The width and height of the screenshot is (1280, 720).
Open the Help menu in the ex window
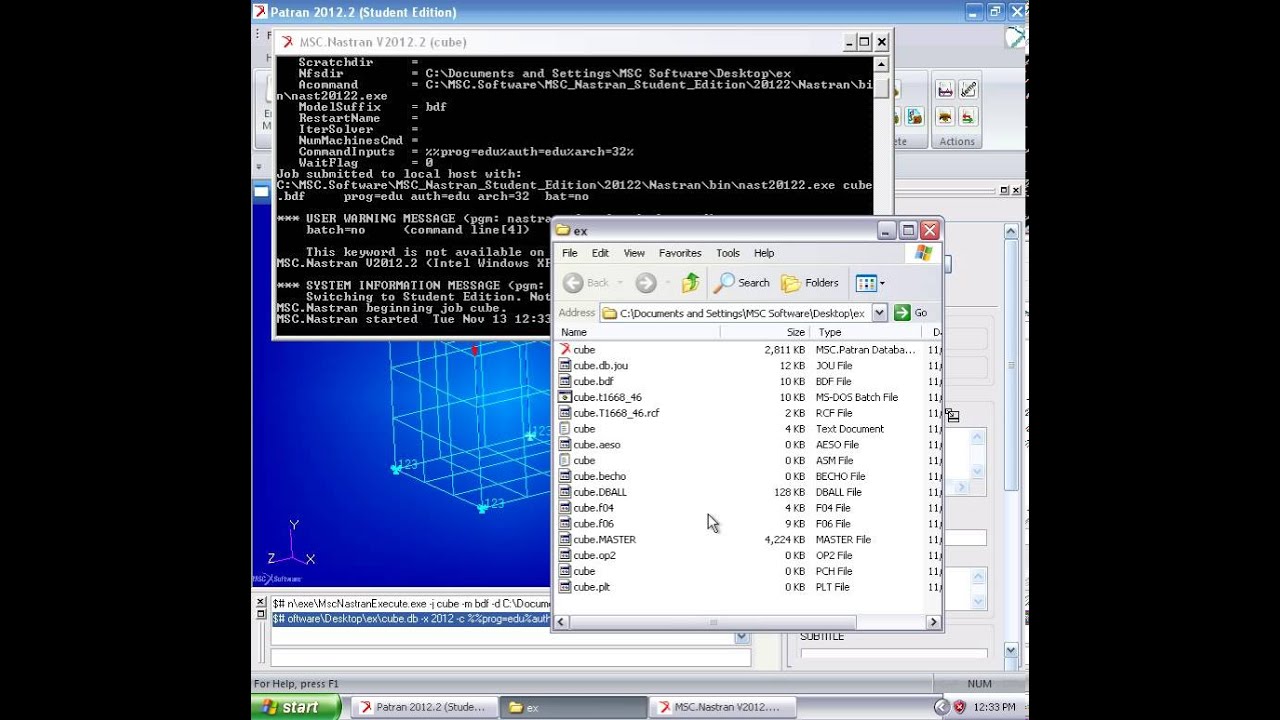click(764, 253)
